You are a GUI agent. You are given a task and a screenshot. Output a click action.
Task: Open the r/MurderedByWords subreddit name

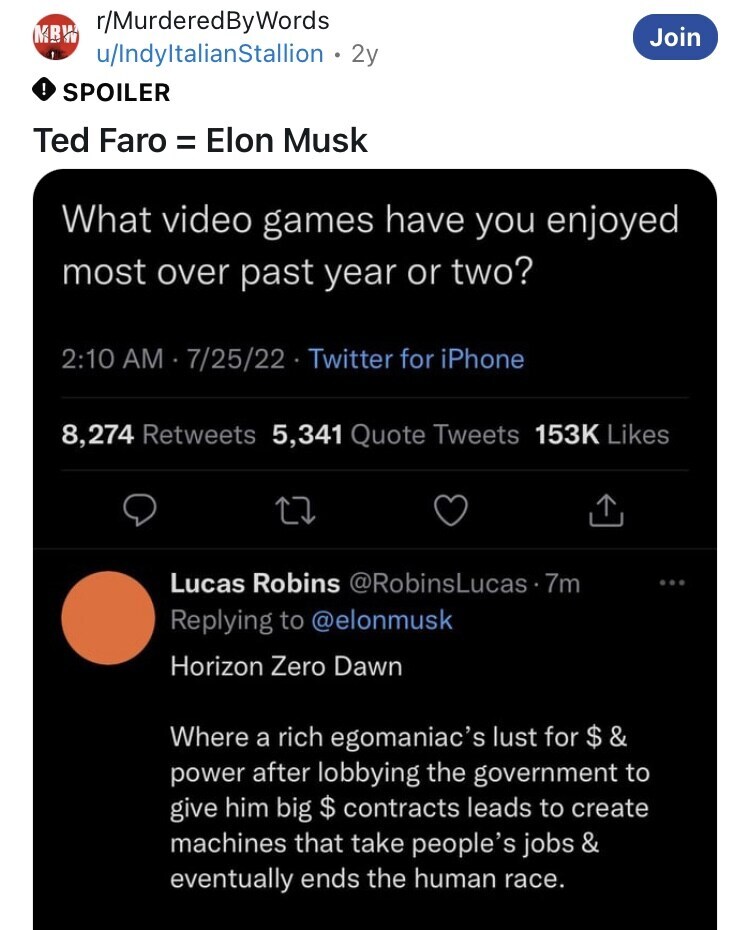pos(212,20)
